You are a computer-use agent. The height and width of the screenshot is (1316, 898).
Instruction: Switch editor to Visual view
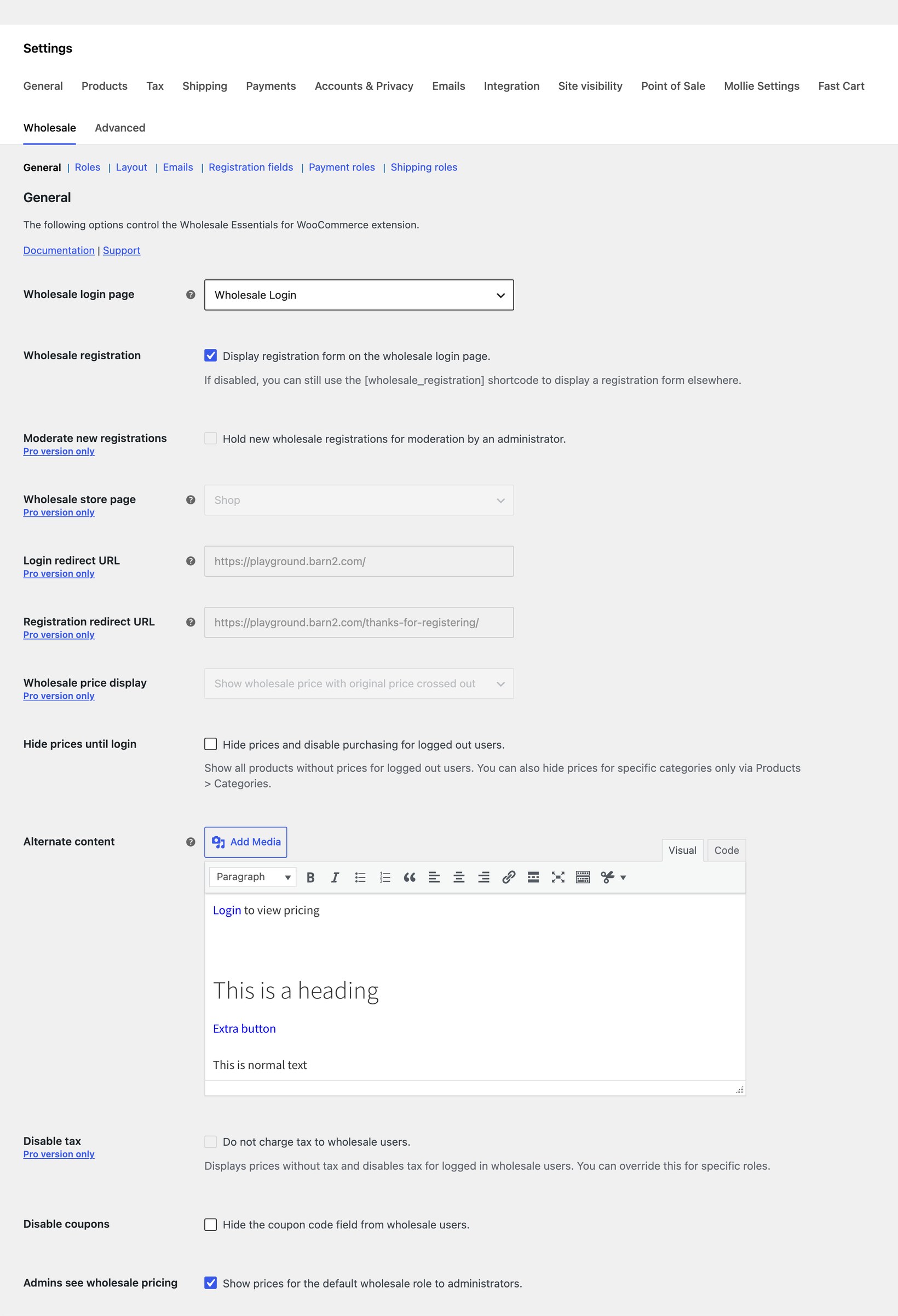(x=682, y=850)
